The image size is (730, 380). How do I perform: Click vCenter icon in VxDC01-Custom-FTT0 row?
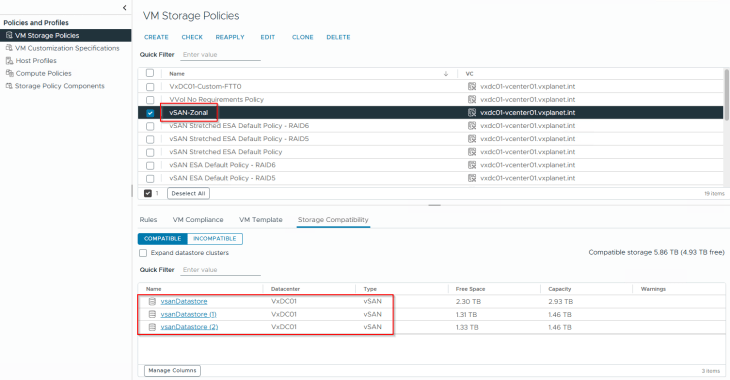tap(472, 86)
